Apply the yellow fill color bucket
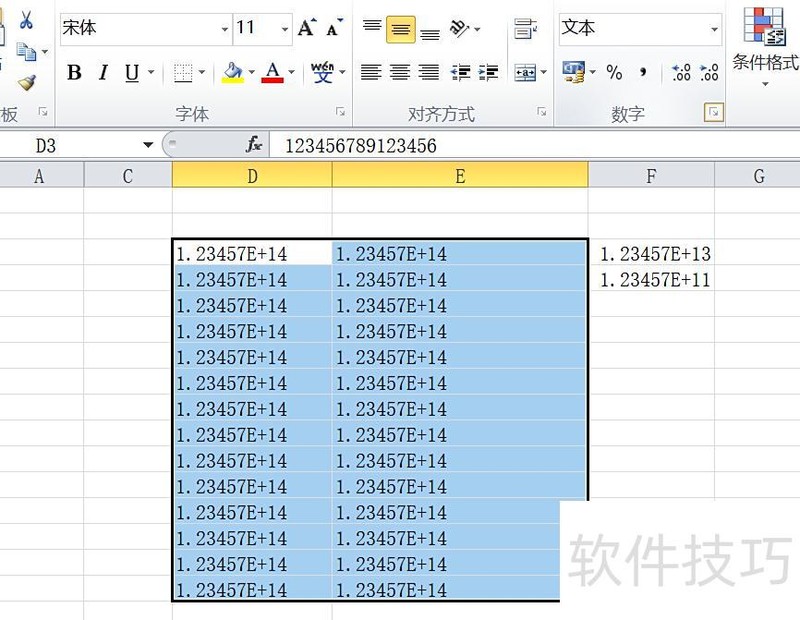Image resolution: width=800 pixels, height=620 pixels. coord(233,72)
